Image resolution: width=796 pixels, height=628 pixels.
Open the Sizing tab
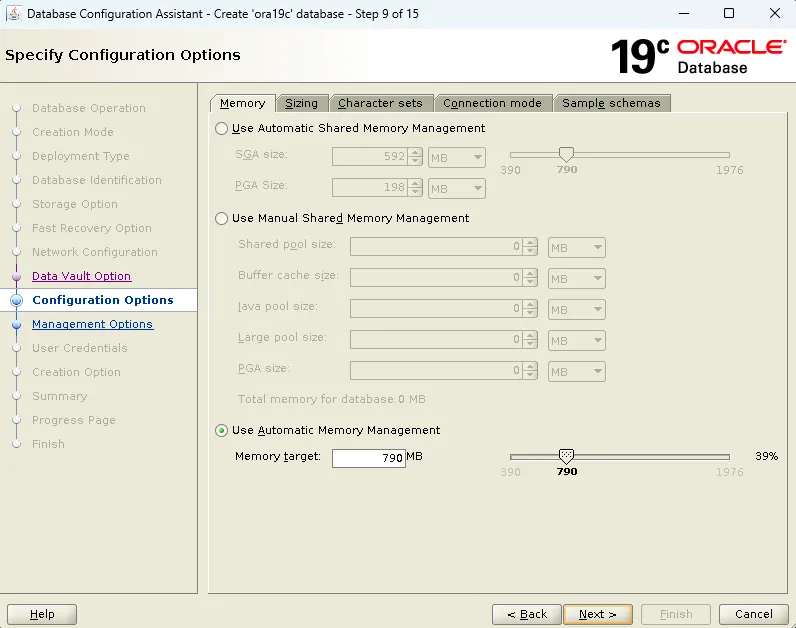pyautogui.click(x=302, y=103)
